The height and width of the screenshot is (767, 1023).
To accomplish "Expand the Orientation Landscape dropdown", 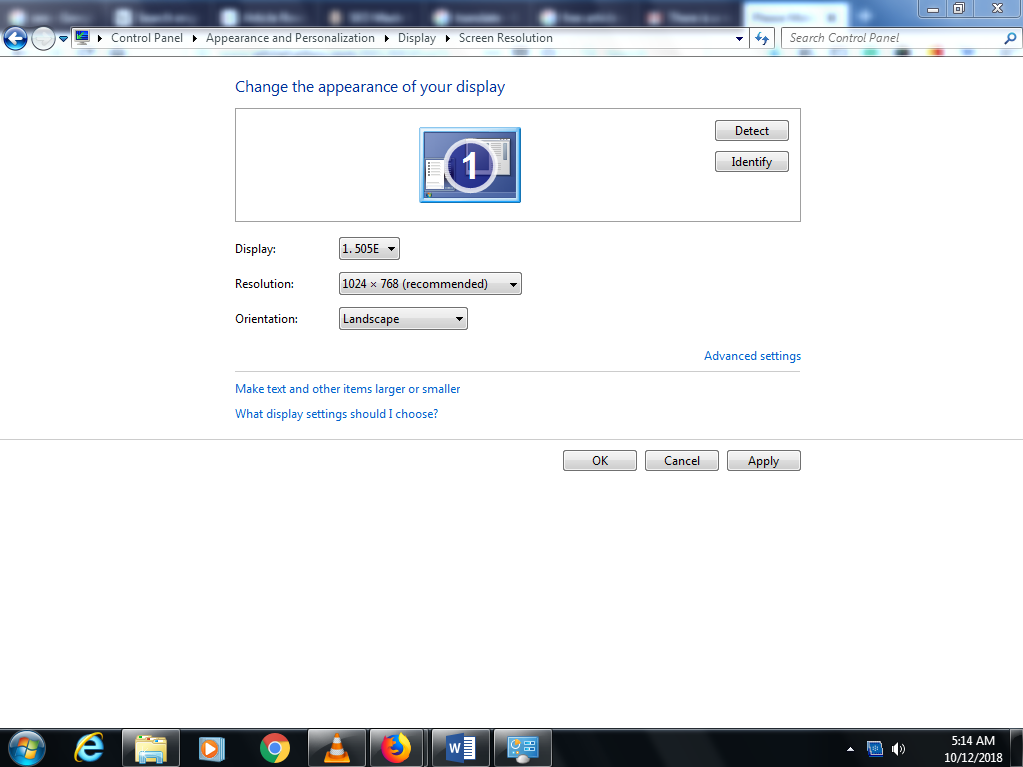I will pos(403,319).
